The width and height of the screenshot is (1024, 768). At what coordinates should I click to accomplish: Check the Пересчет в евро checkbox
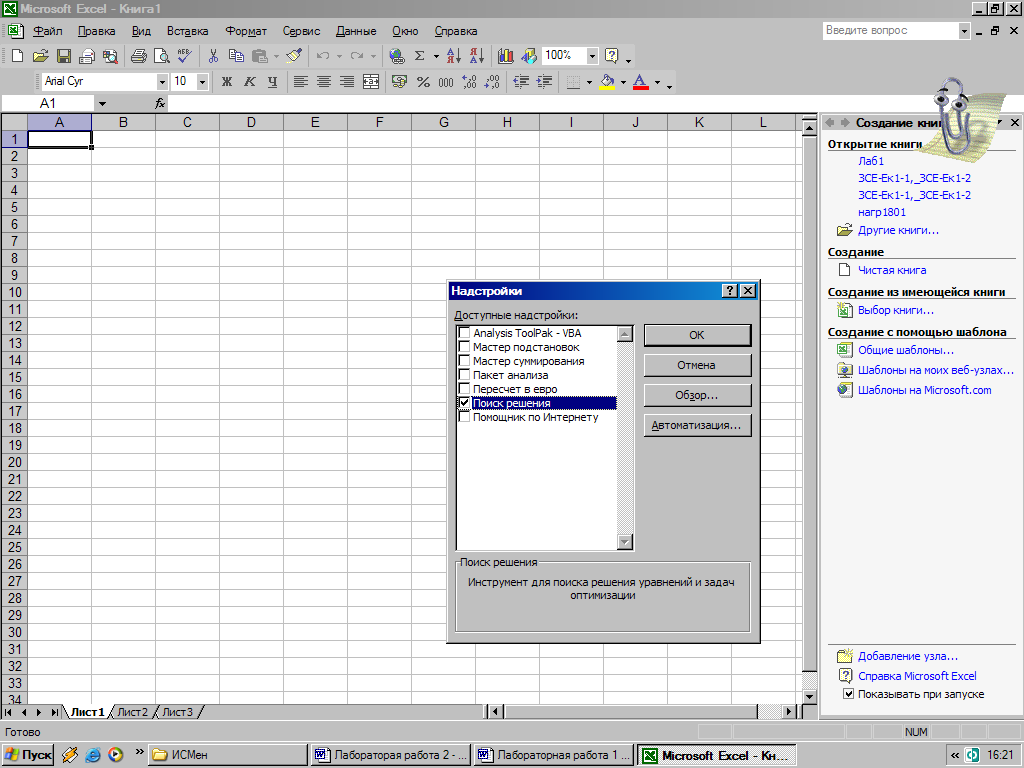pos(464,389)
